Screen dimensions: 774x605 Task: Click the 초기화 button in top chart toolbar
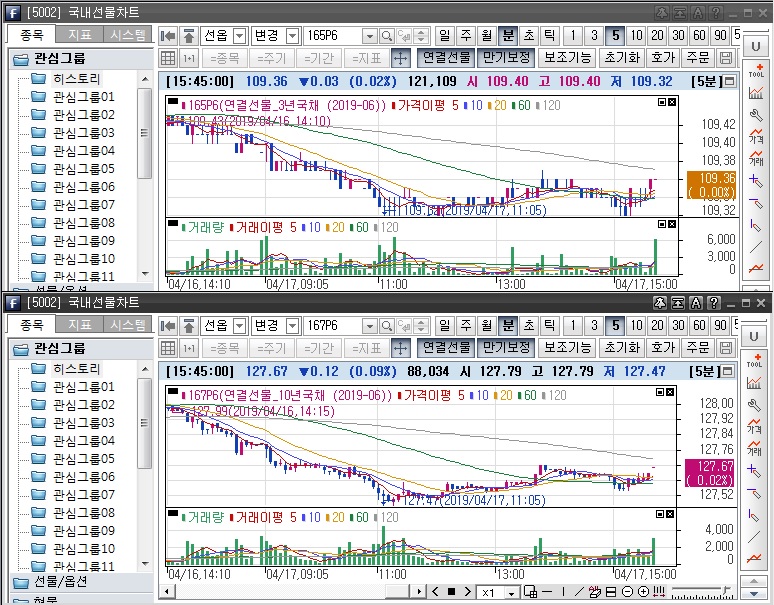pyautogui.click(x=621, y=58)
